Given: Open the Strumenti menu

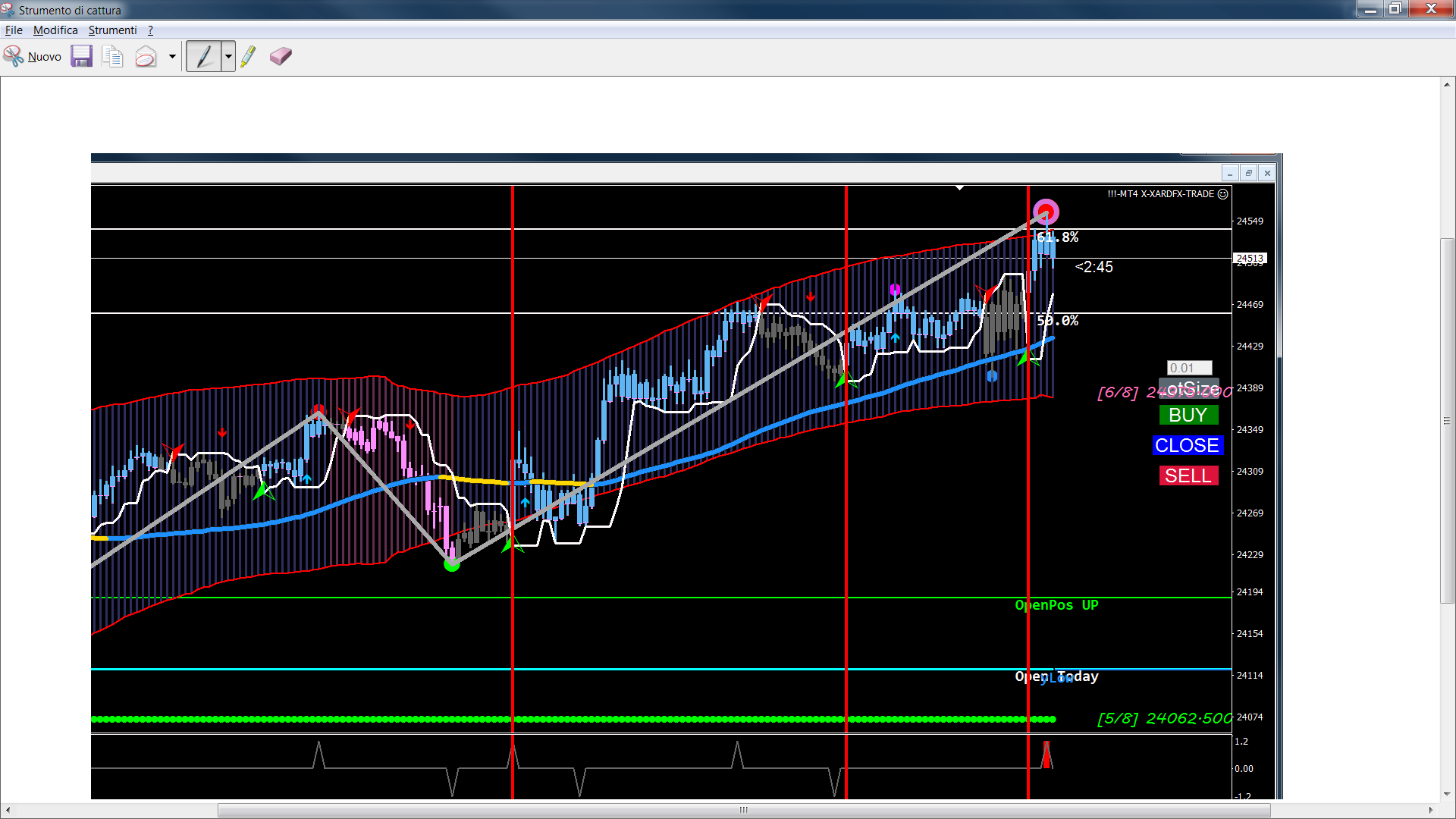Looking at the screenshot, I should [112, 30].
